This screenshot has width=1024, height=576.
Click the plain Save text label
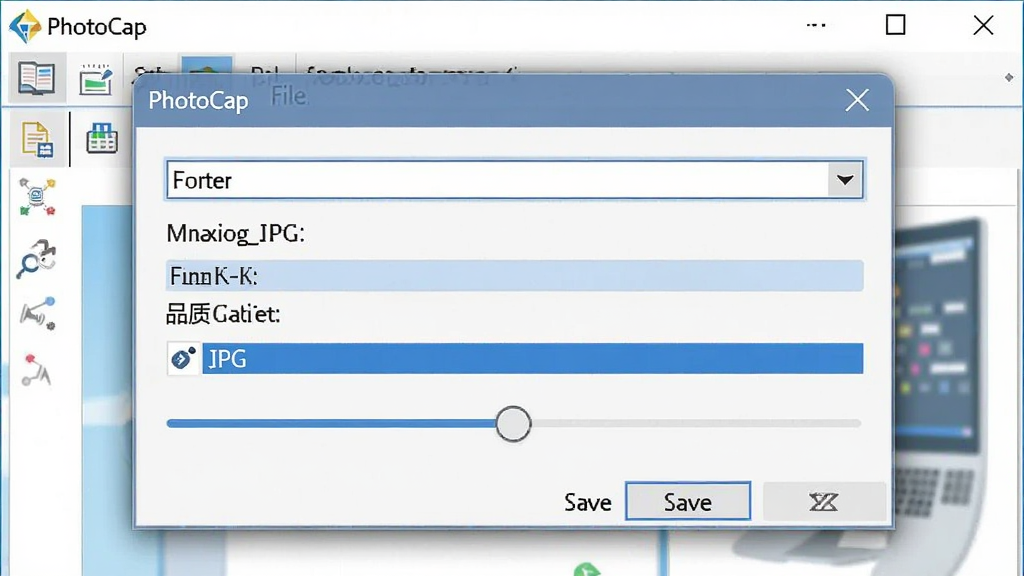[588, 502]
